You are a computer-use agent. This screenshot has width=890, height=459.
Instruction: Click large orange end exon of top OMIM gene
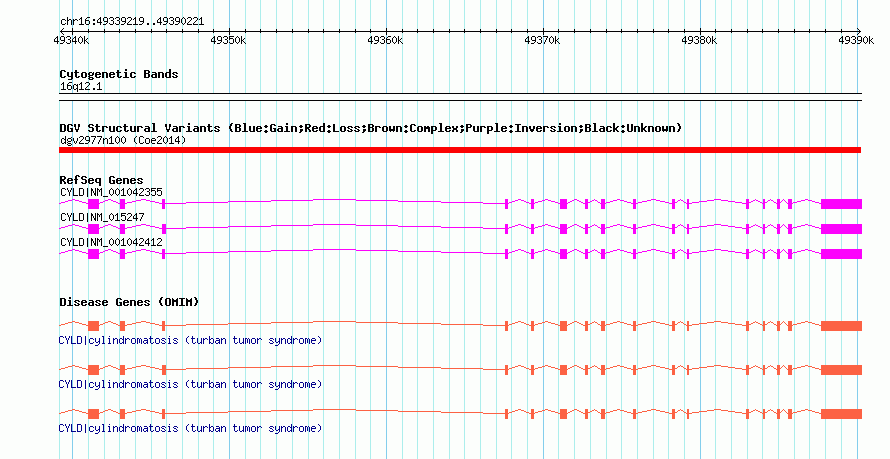(841, 326)
